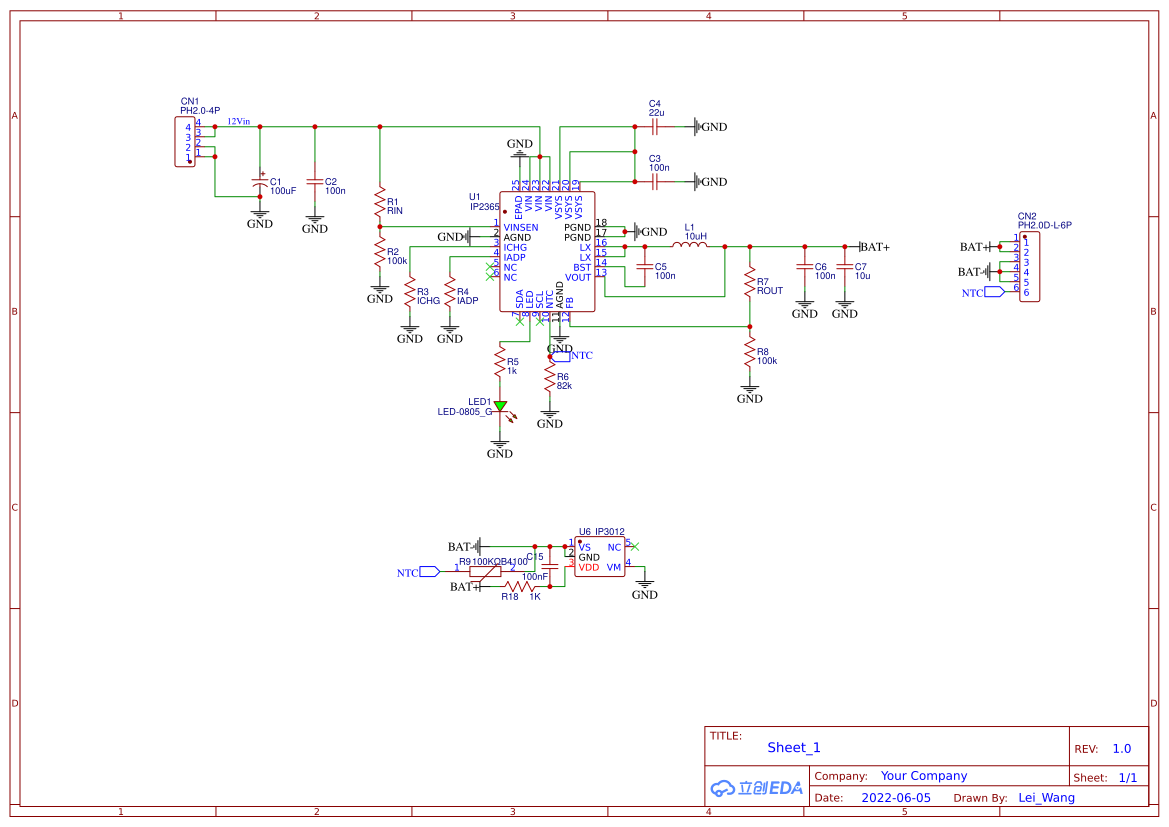
Task: Click the BAT+ net label after L1
Action: 875,247
